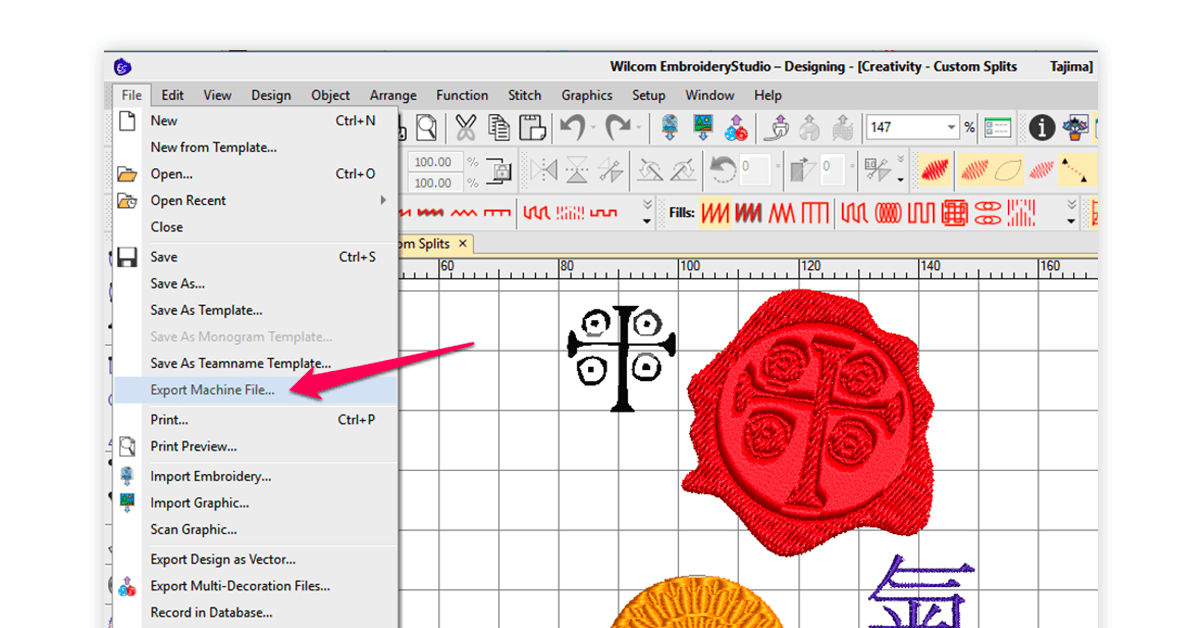The image size is (1200, 628).
Task: Choose Export Machine File... from the File menu
Action: 255,390
